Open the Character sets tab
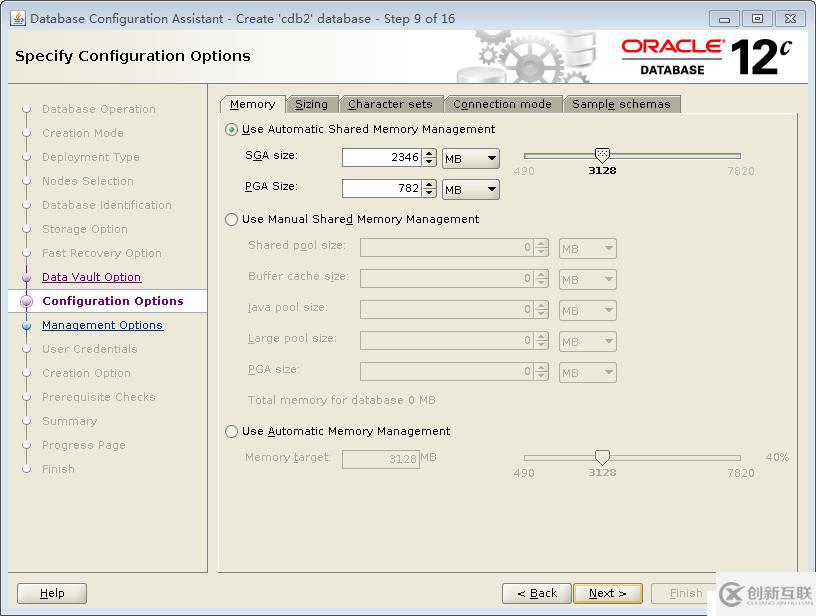Image resolution: width=816 pixels, height=616 pixels. (390, 105)
